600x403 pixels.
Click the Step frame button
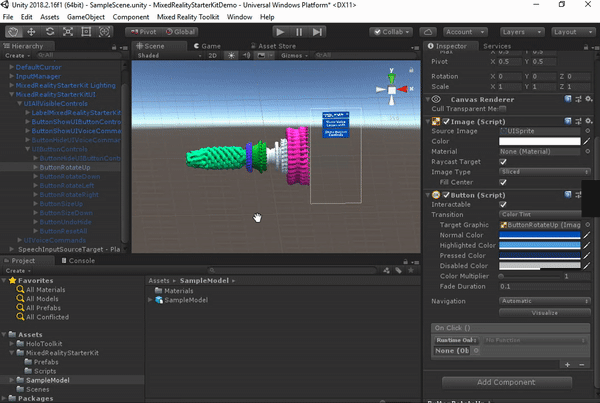319,32
